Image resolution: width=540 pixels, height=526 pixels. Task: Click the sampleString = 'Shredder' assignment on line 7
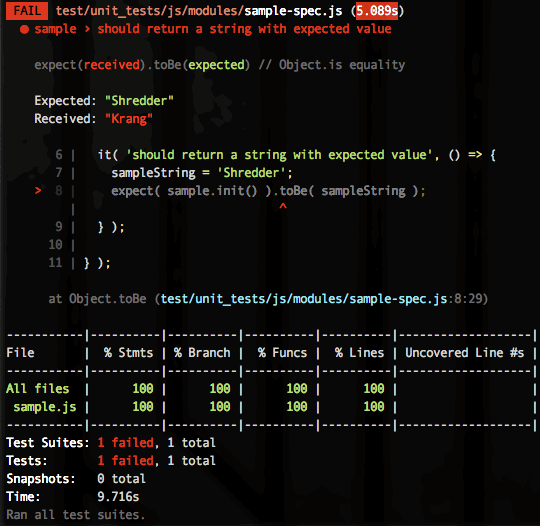[x=202, y=173]
